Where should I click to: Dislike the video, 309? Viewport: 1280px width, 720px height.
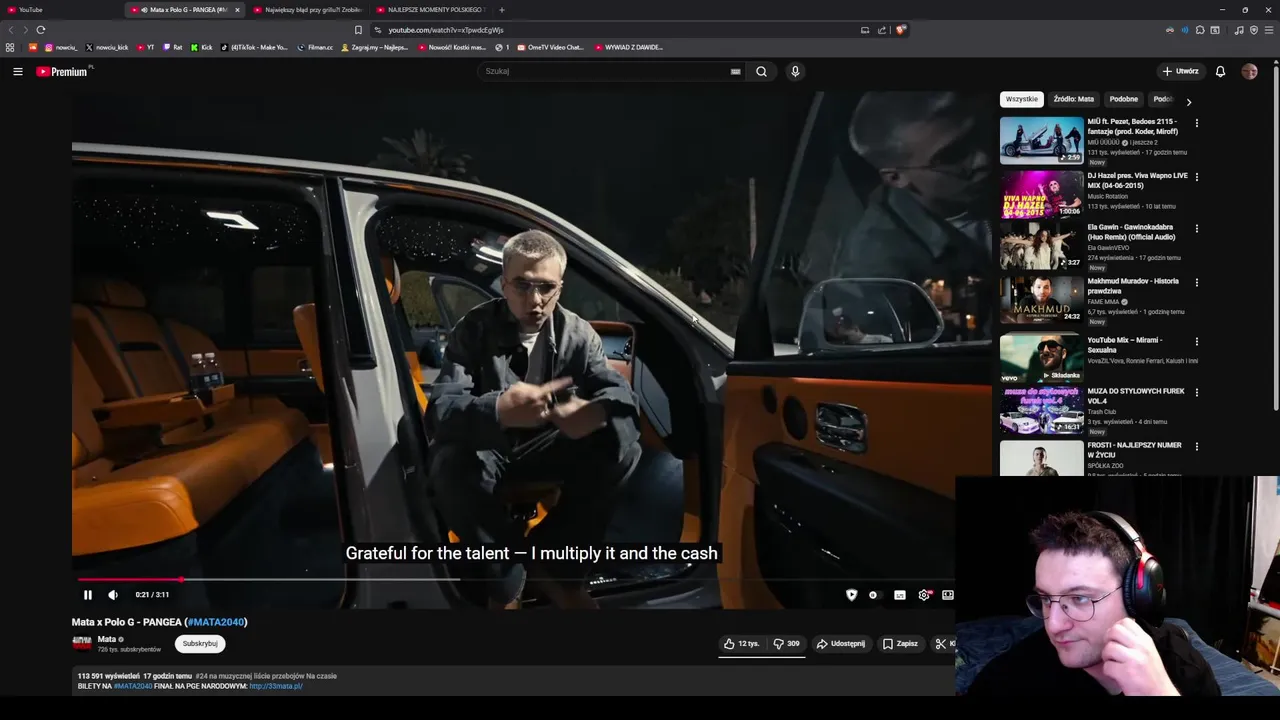click(x=786, y=644)
